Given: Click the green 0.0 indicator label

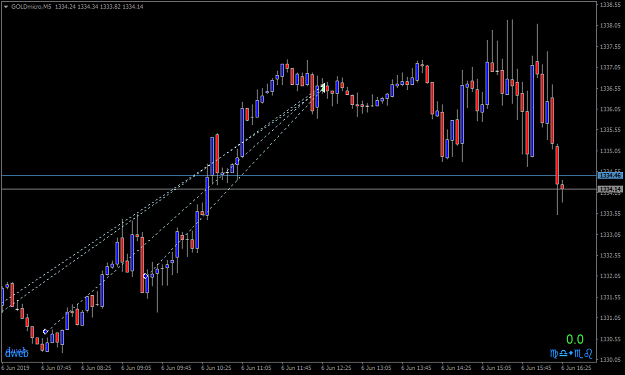Looking at the screenshot, I should coord(575,340).
